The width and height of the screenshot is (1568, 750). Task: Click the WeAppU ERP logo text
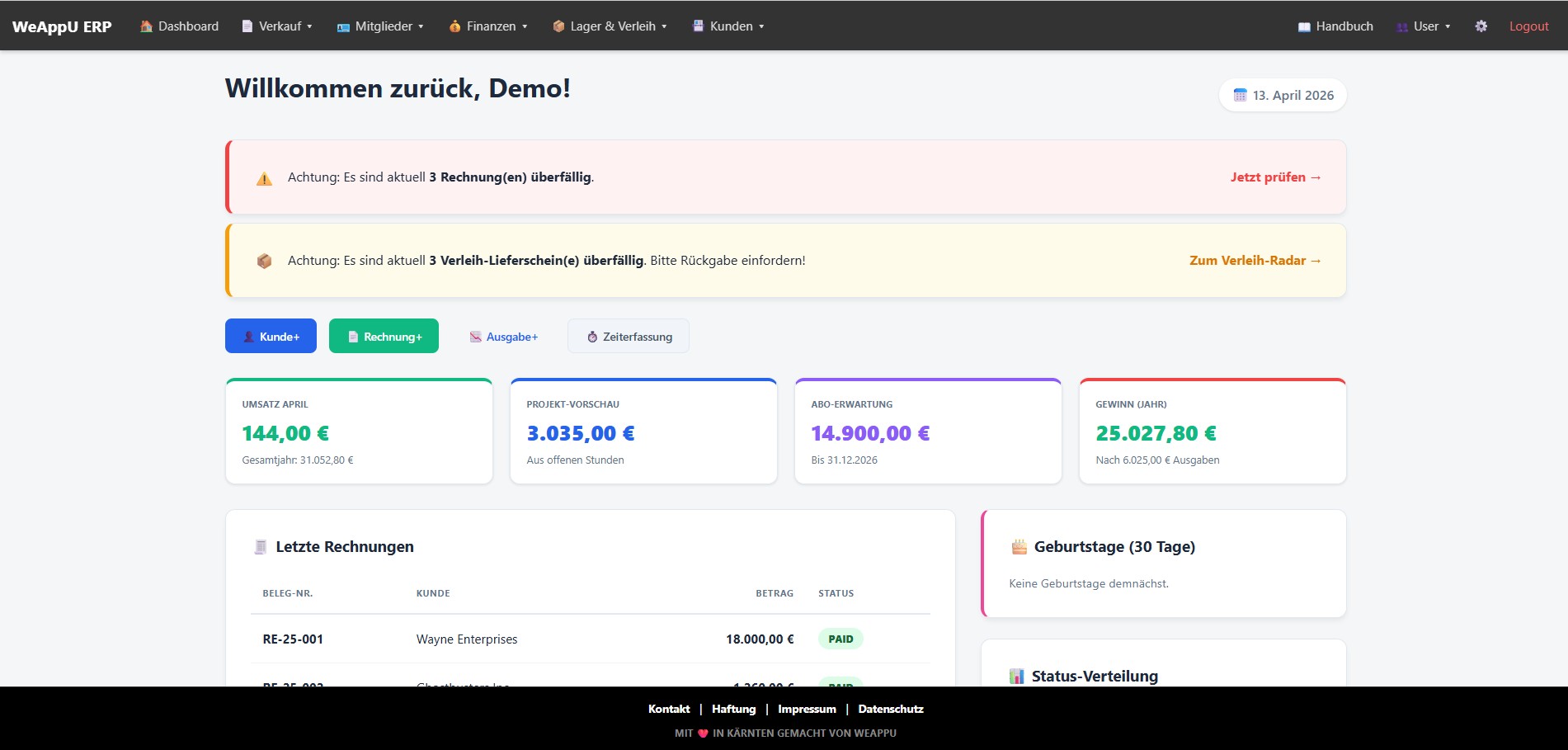62,26
